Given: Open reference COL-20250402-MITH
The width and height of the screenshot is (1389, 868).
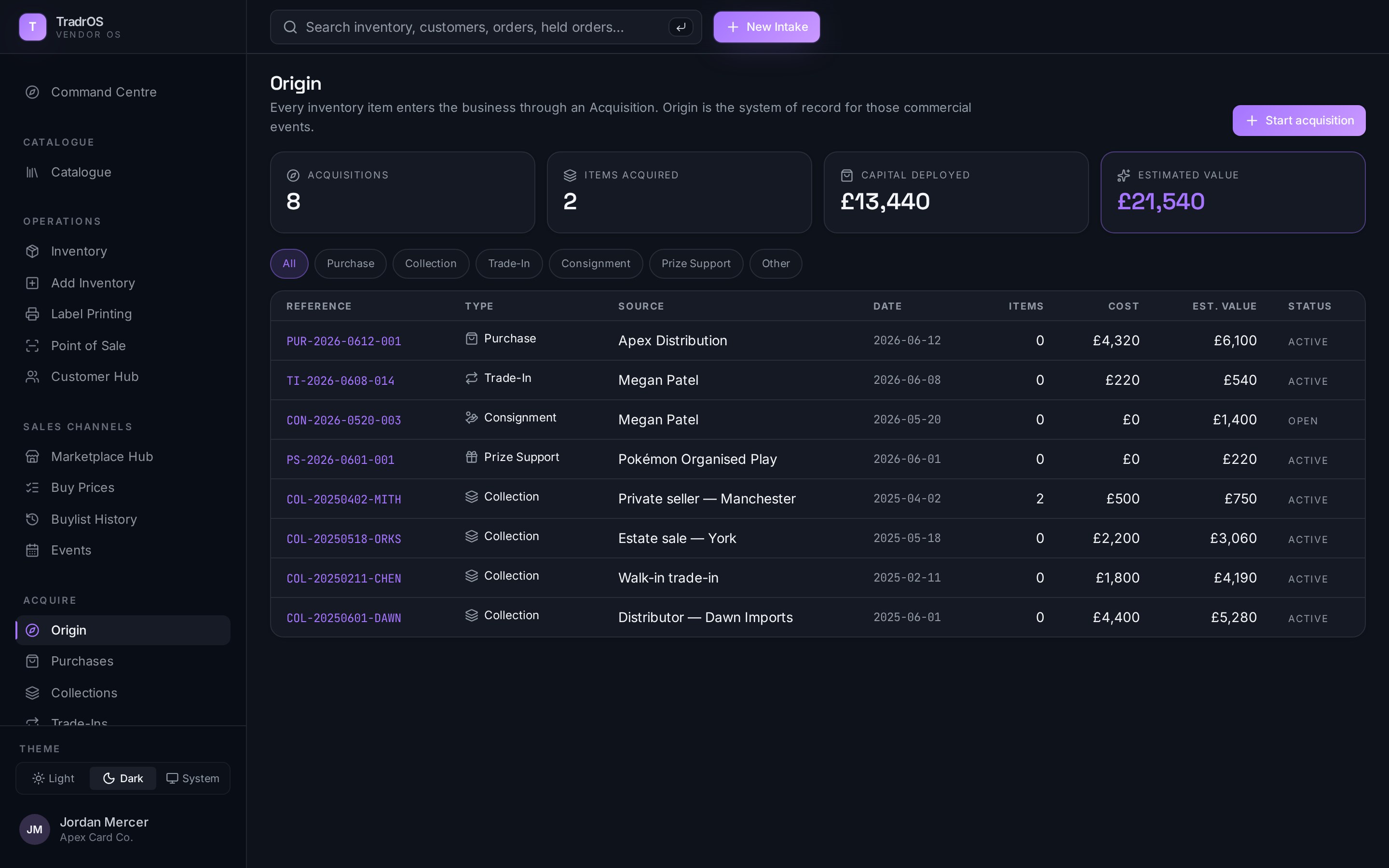Looking at the screenshot, I should click(x=344, y=500).
